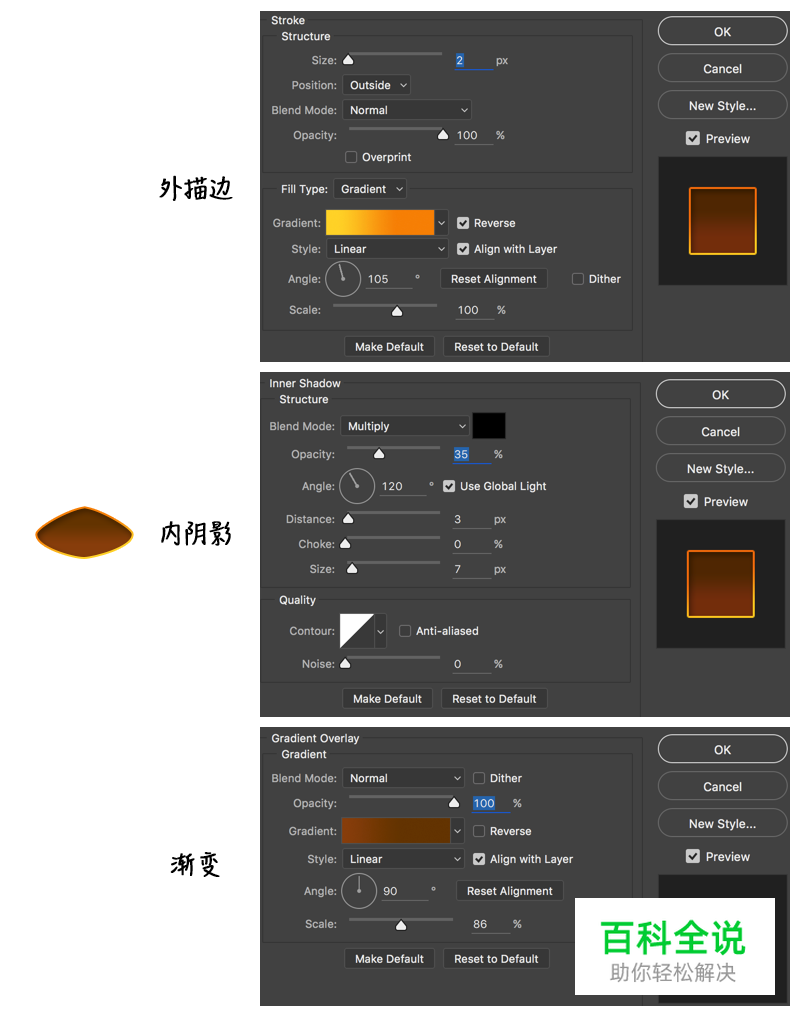
Task: Open the Inner Shadow Blend Mode dropdown
Action: point(405,426)
